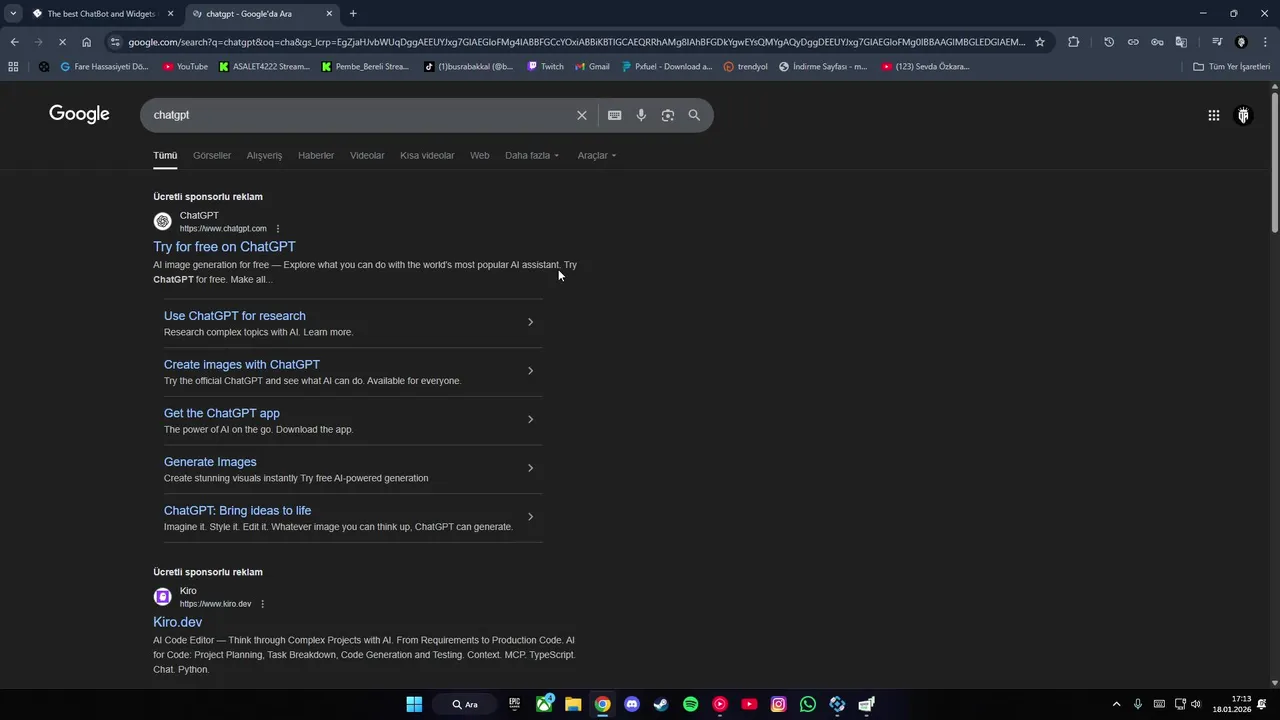Click into the Google search input field

[360, 115]
